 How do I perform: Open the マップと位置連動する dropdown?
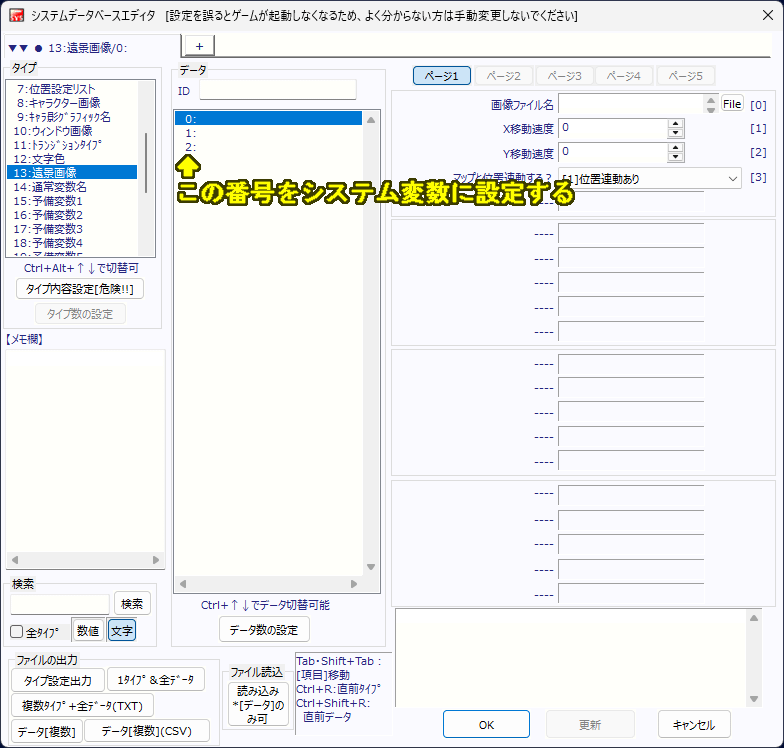tap(649, 179)
